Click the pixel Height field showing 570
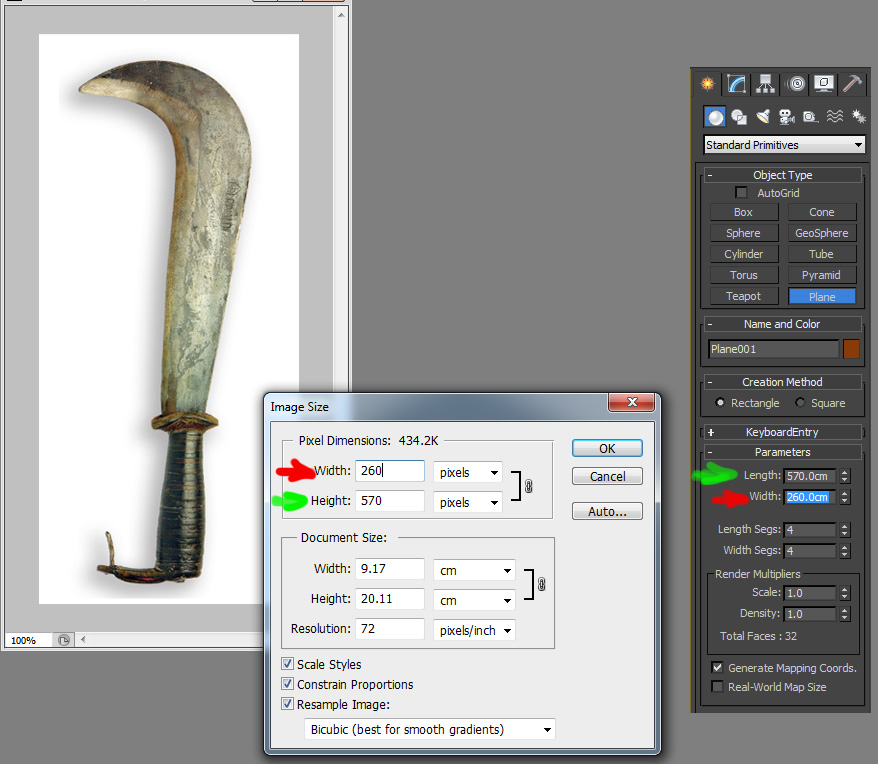878x764 pixels. (x=390, y=501)
